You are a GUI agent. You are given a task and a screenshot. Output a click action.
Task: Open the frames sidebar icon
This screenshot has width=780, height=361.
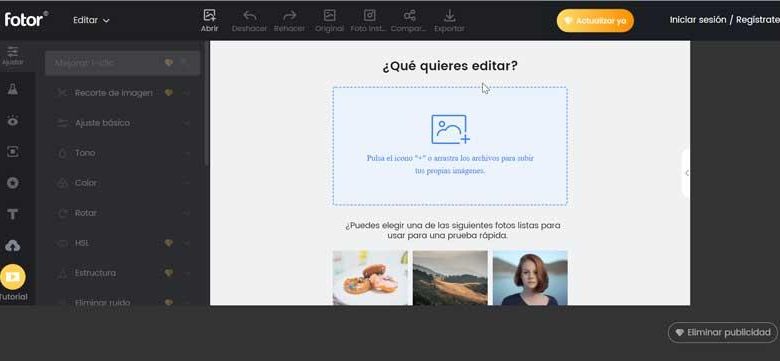coord(12,152)
